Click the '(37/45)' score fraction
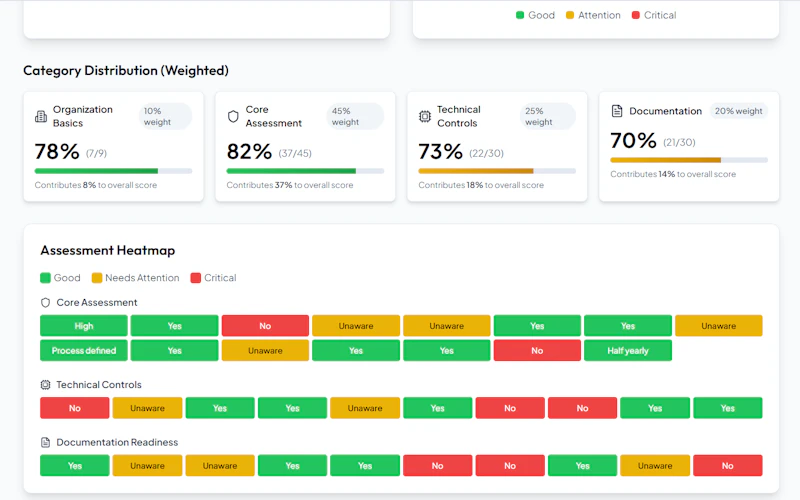This screenshot has width=800, height=500. 295,153
